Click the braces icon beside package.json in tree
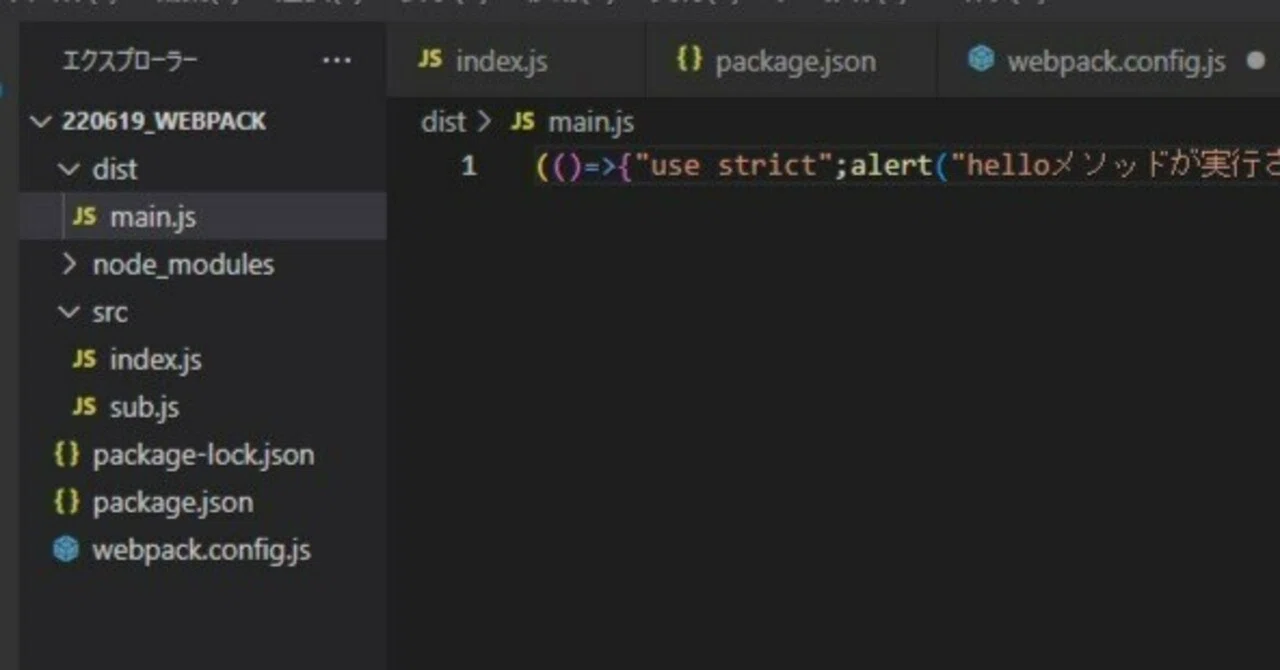1280x670 pixels. pos(66,502)
